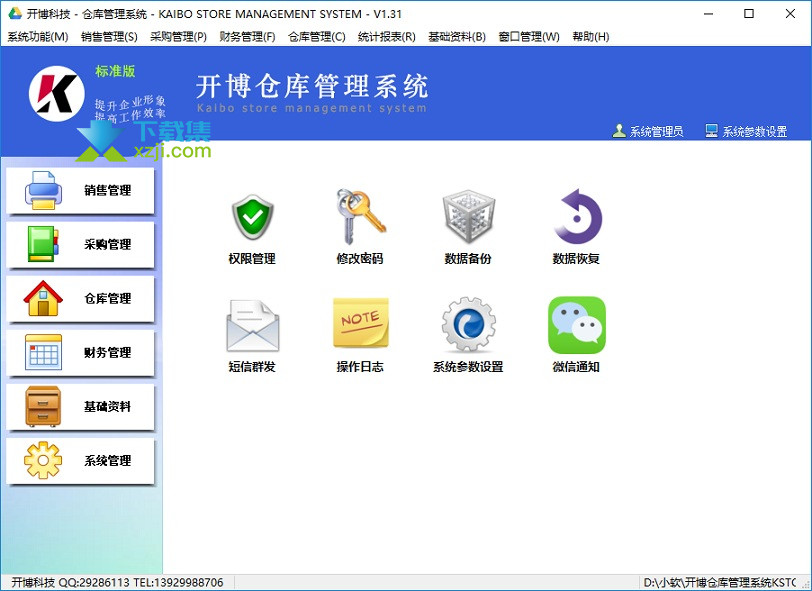Open the 系统功能(M) menu
This screenshot has width=812, height=591.
tap(38, 37)
